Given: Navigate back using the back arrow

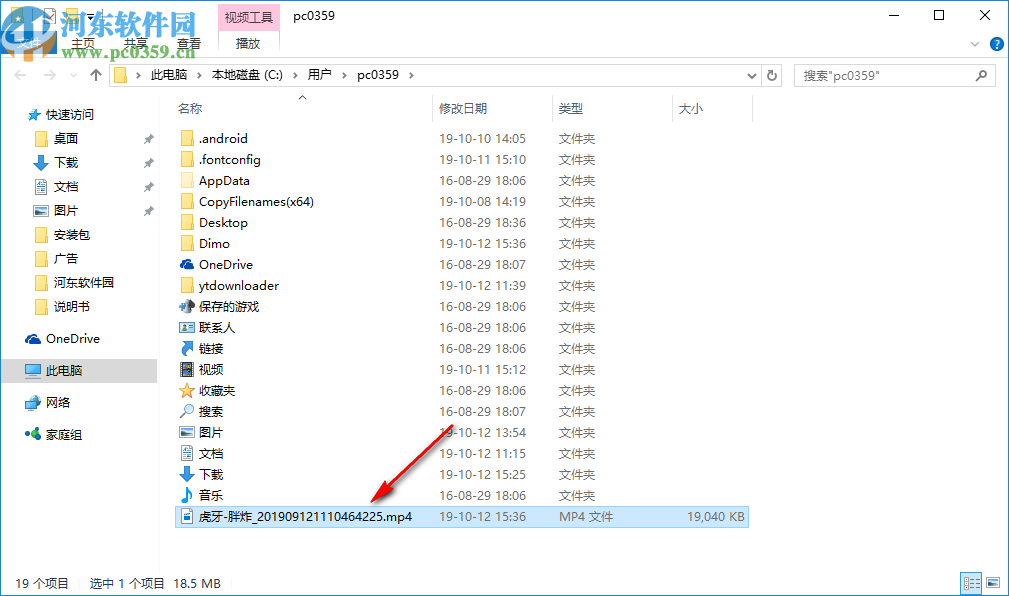Looking at the screenshot, I should pos(20,74).
